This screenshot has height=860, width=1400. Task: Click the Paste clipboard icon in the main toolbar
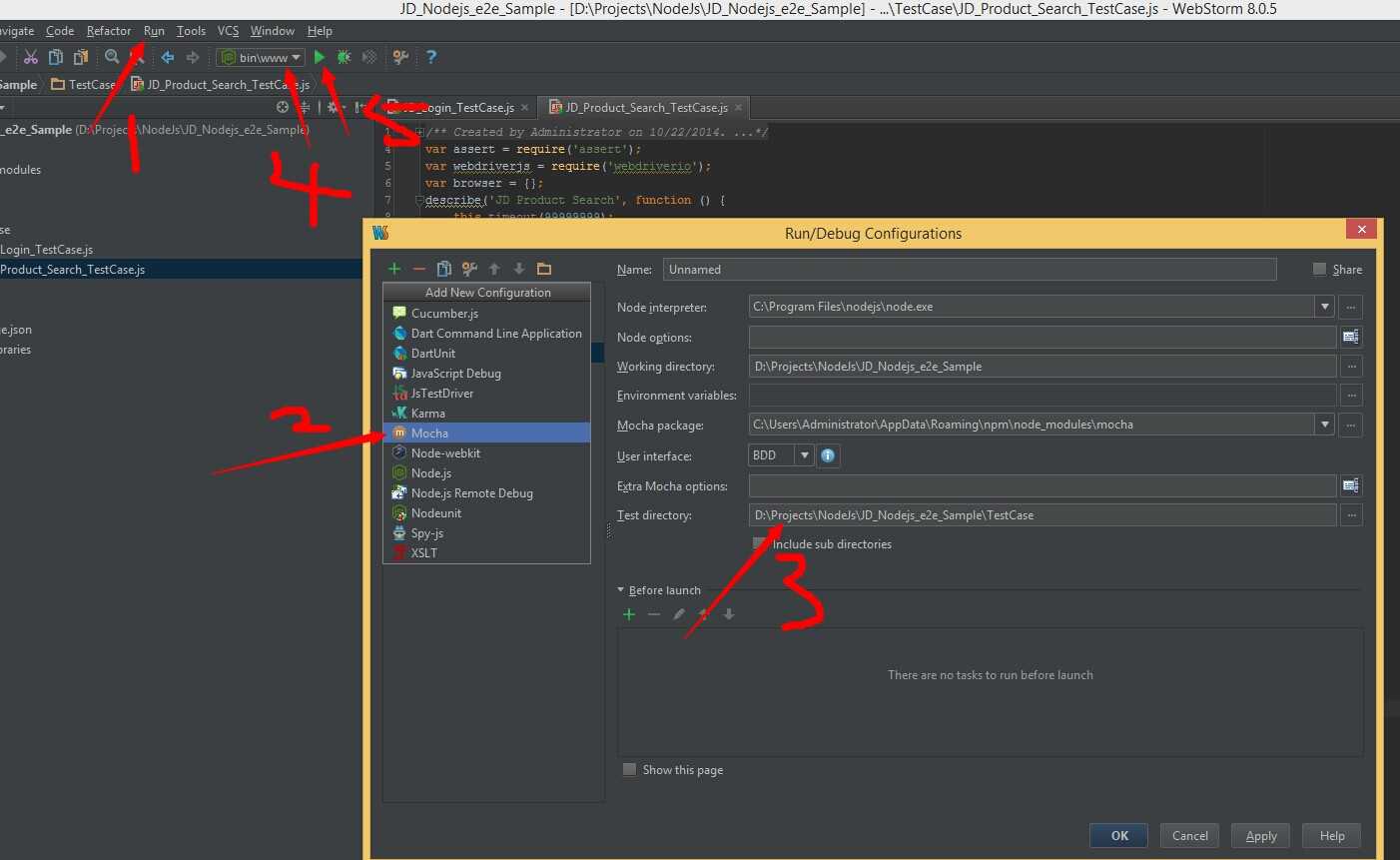click(x=81, y=57)
